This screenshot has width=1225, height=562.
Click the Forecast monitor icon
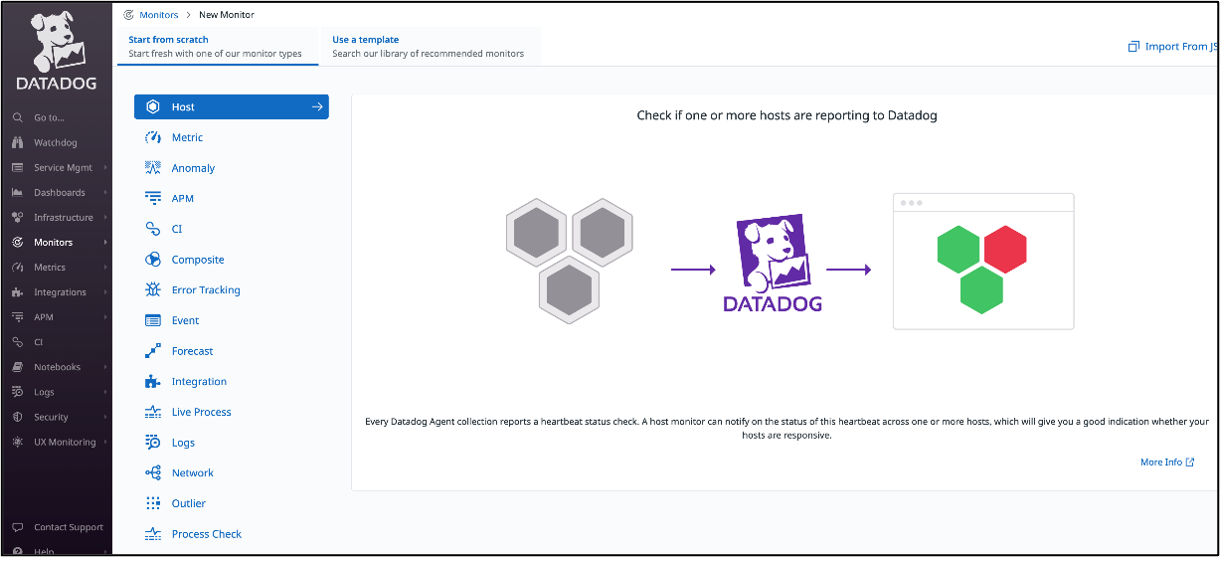(153, 351)
